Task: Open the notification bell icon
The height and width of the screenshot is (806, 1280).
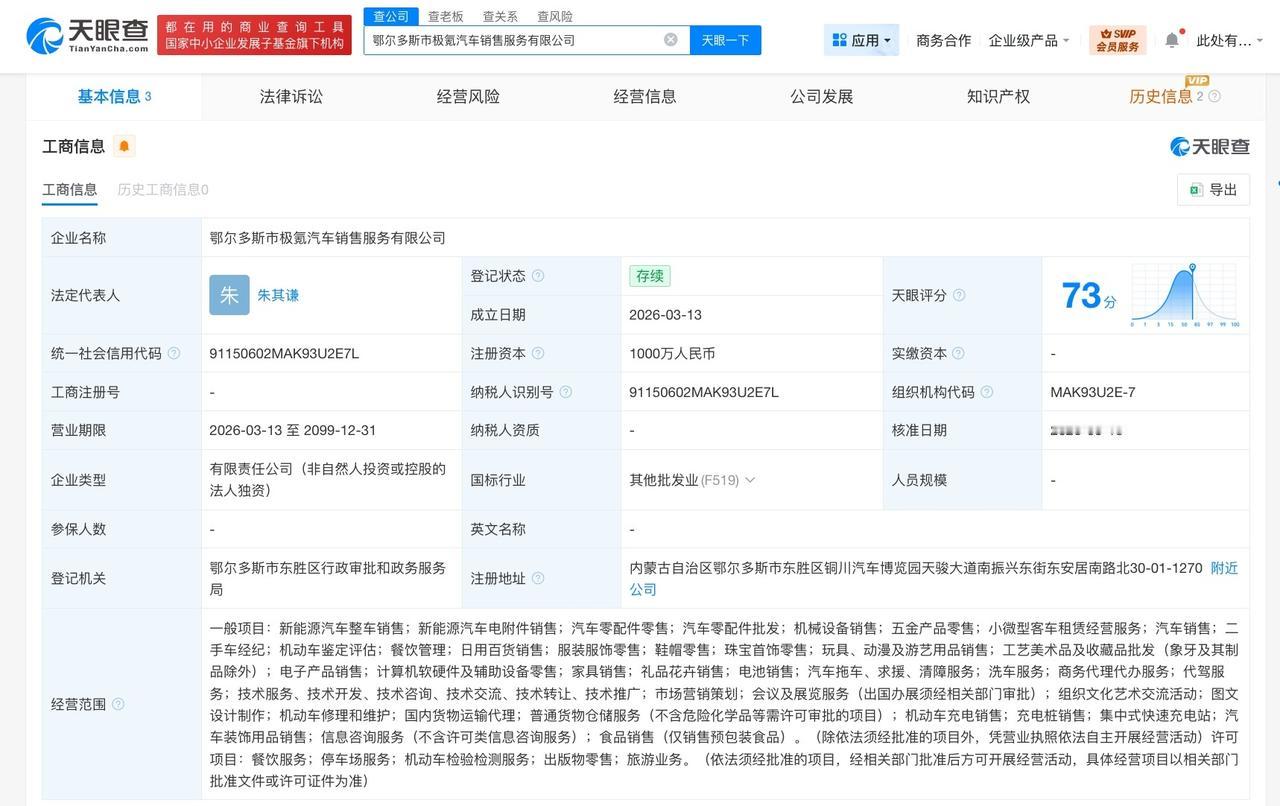Action: coord(1172,38)
